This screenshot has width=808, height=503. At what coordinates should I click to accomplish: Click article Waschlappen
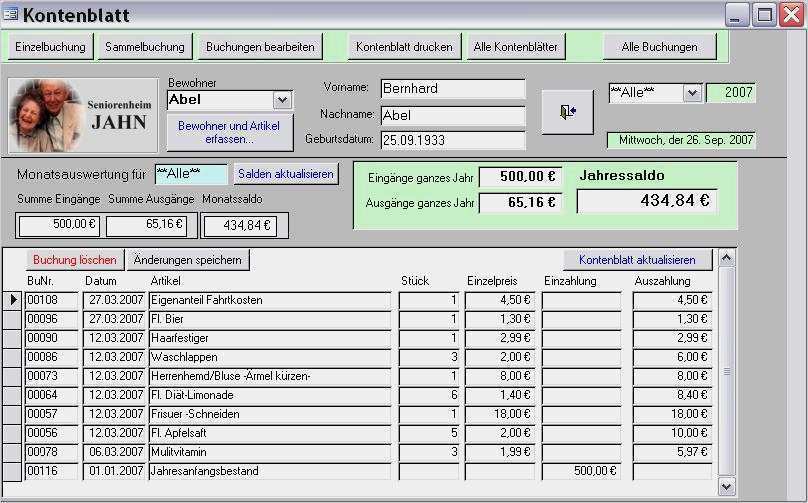[270, 357]
